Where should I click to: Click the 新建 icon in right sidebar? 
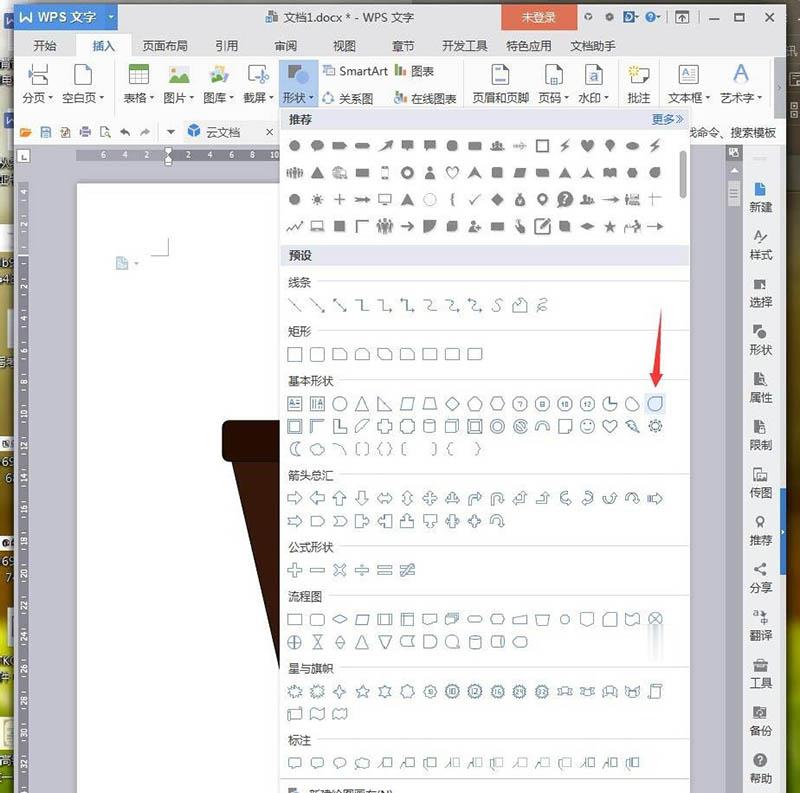click(x=760, y=197)
